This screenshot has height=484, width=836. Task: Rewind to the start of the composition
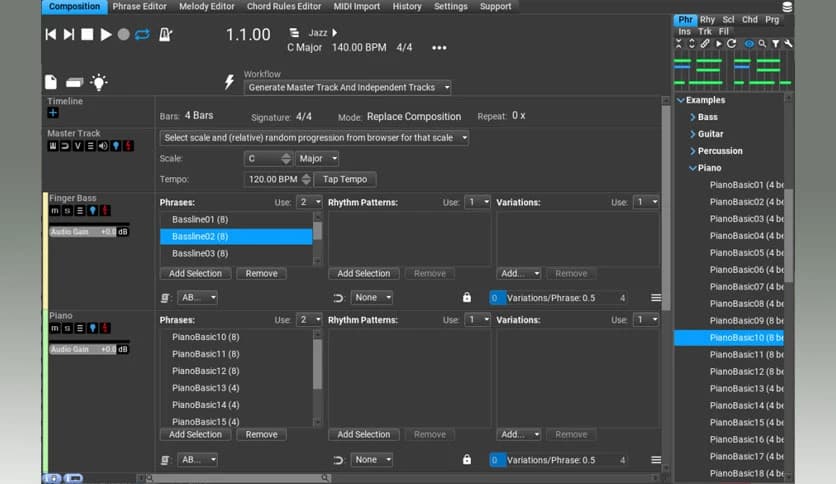pos(51,35)
